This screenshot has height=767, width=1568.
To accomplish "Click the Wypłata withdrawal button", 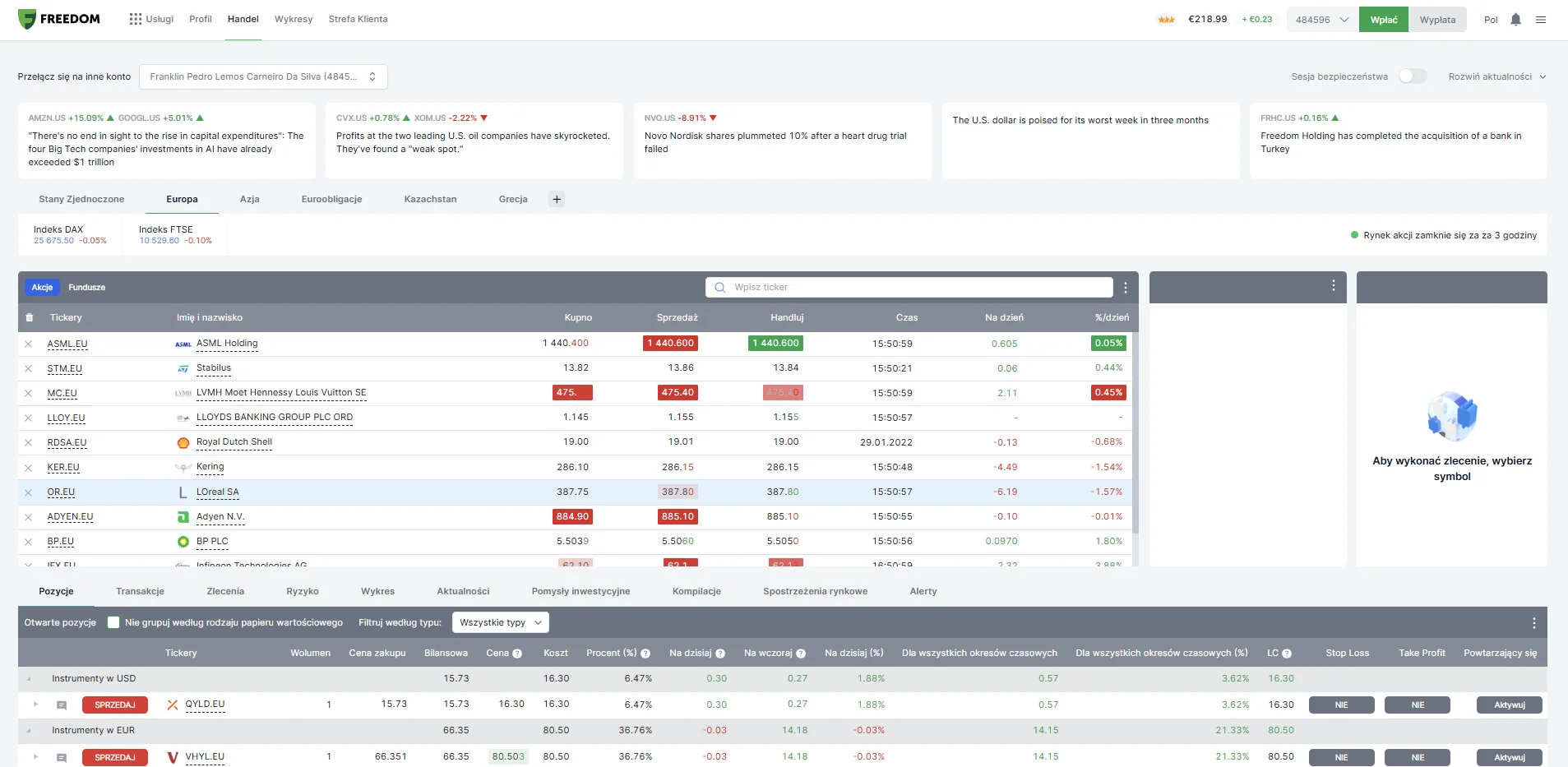I will [x=1437, y=20].
